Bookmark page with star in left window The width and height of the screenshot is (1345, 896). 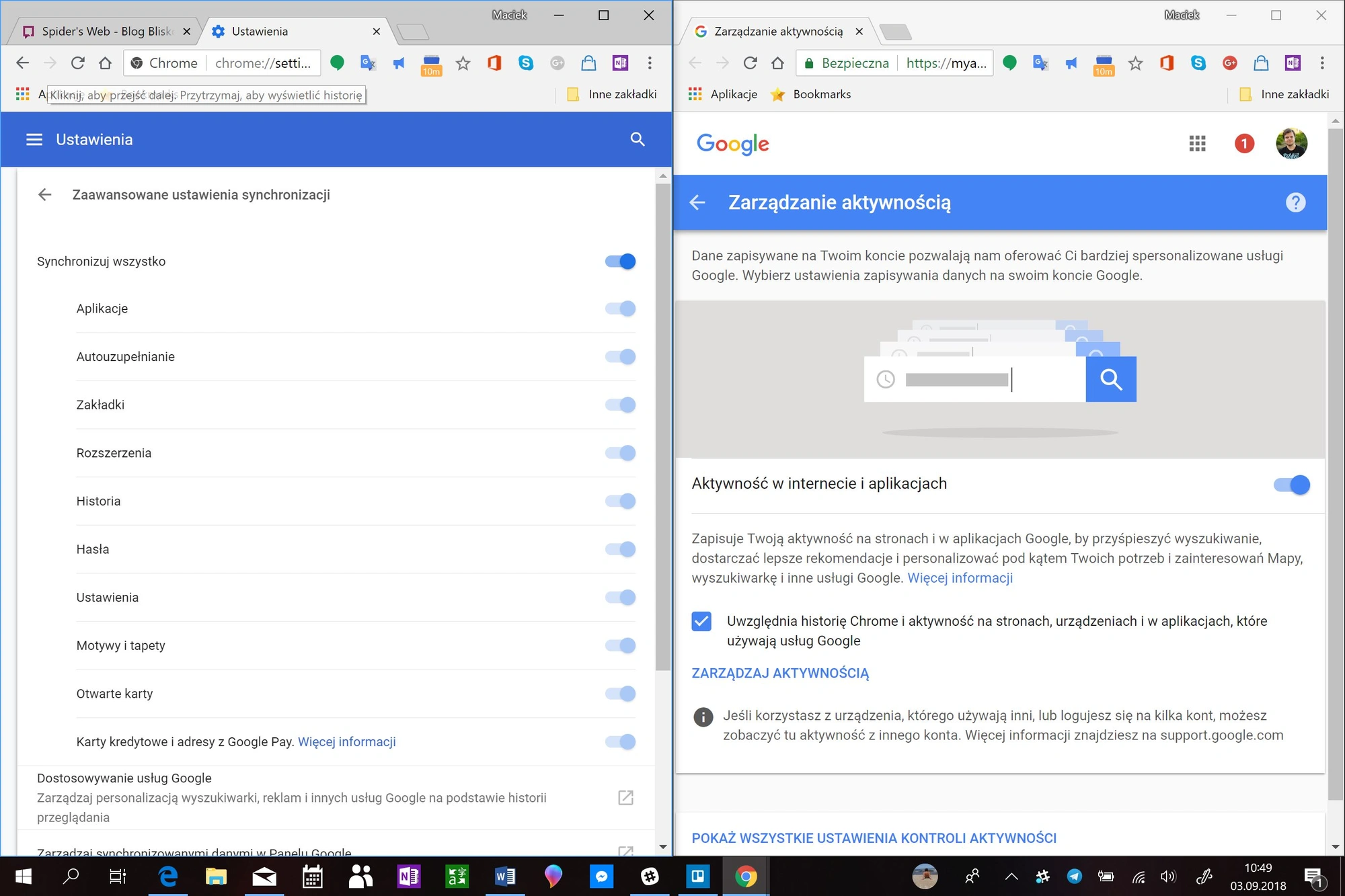463,63
